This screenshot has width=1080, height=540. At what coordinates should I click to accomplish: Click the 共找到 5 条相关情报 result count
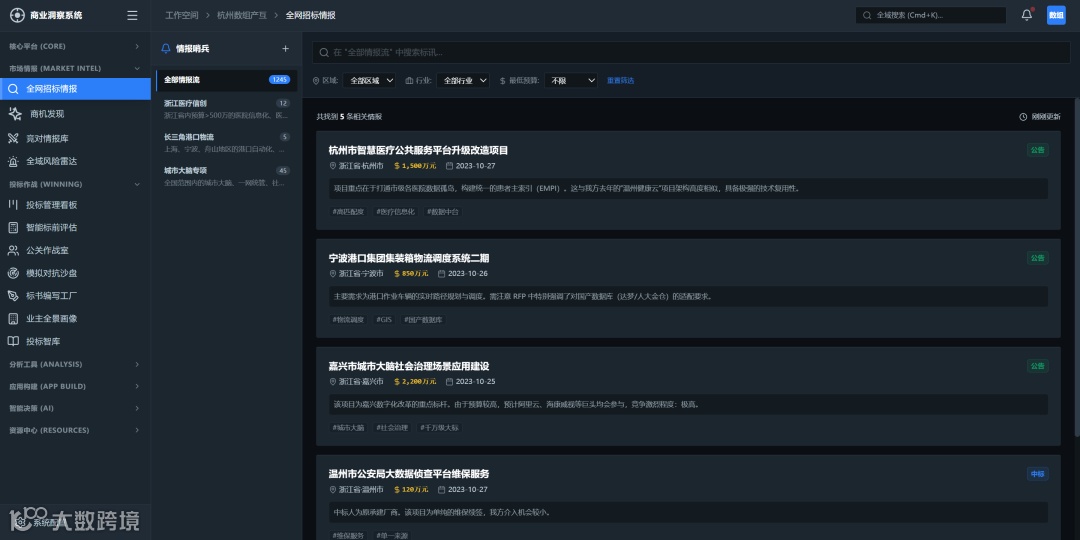point(349,117)
